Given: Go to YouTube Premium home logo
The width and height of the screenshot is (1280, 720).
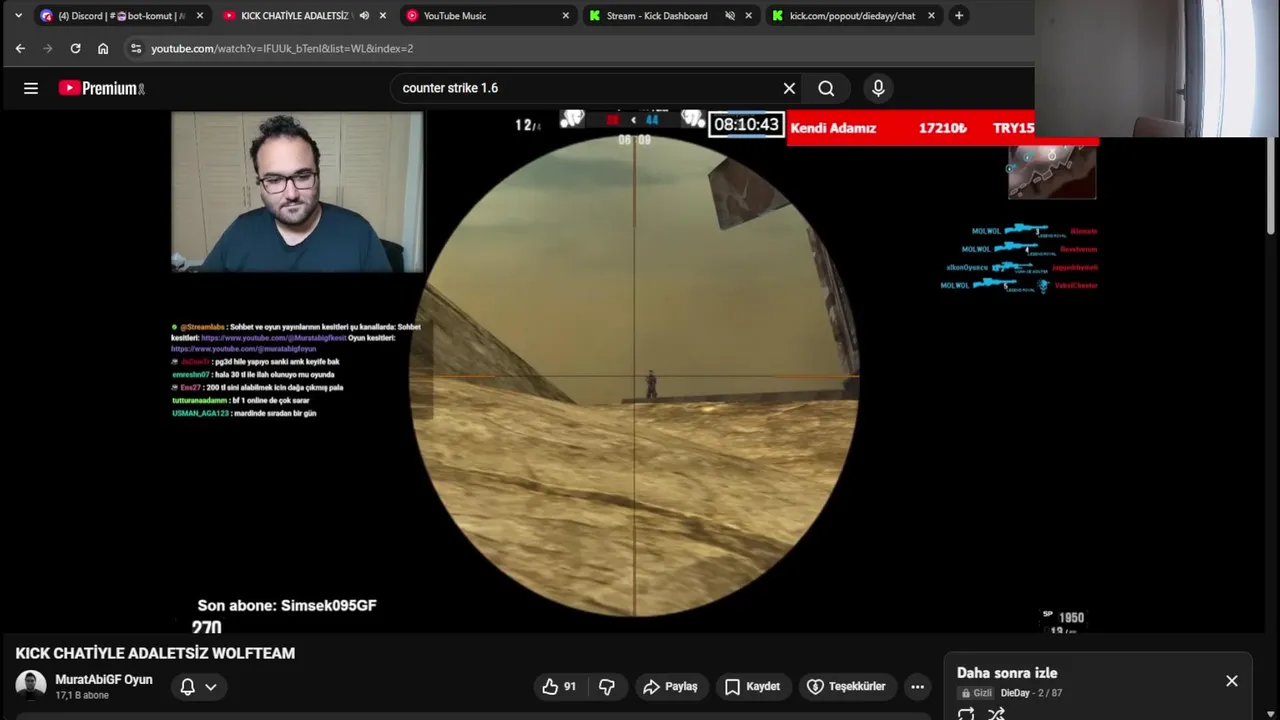Looking at the screenshot, I should [102, 88].
